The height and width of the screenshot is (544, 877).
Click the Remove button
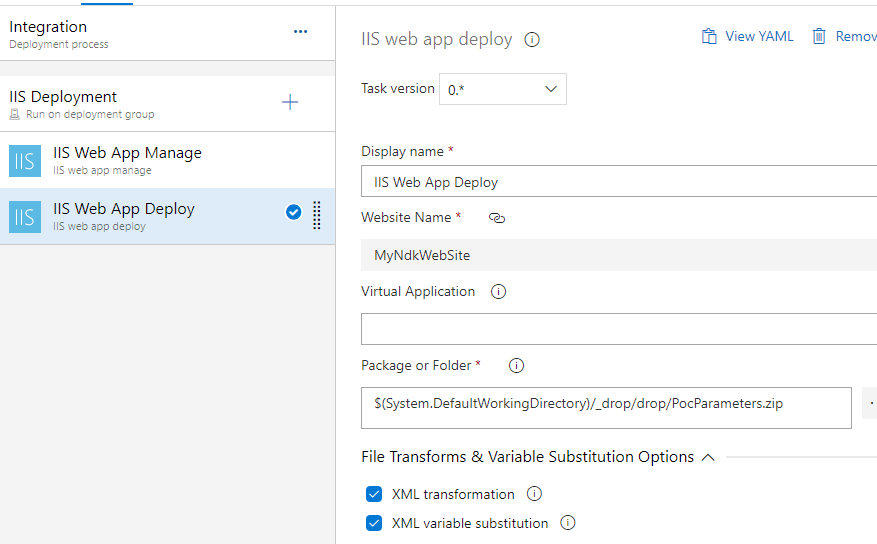[845, 36]
